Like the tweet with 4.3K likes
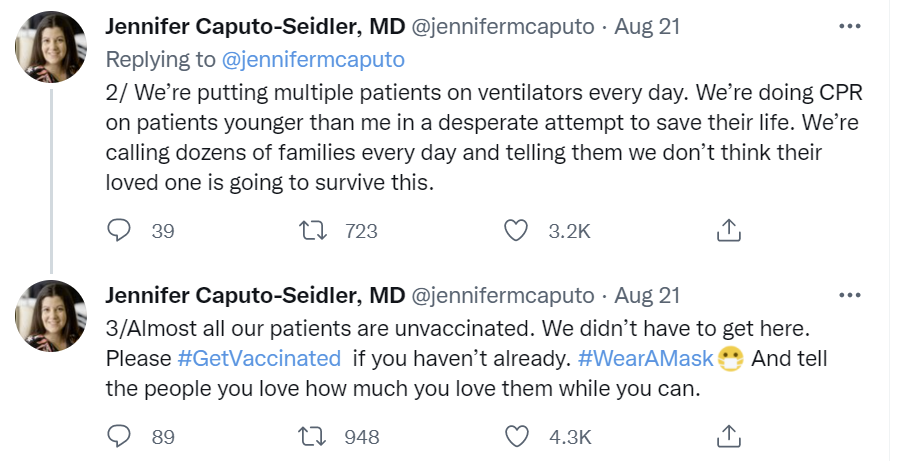The height and width of the screenshot is (461, 902). coord(516,436)
